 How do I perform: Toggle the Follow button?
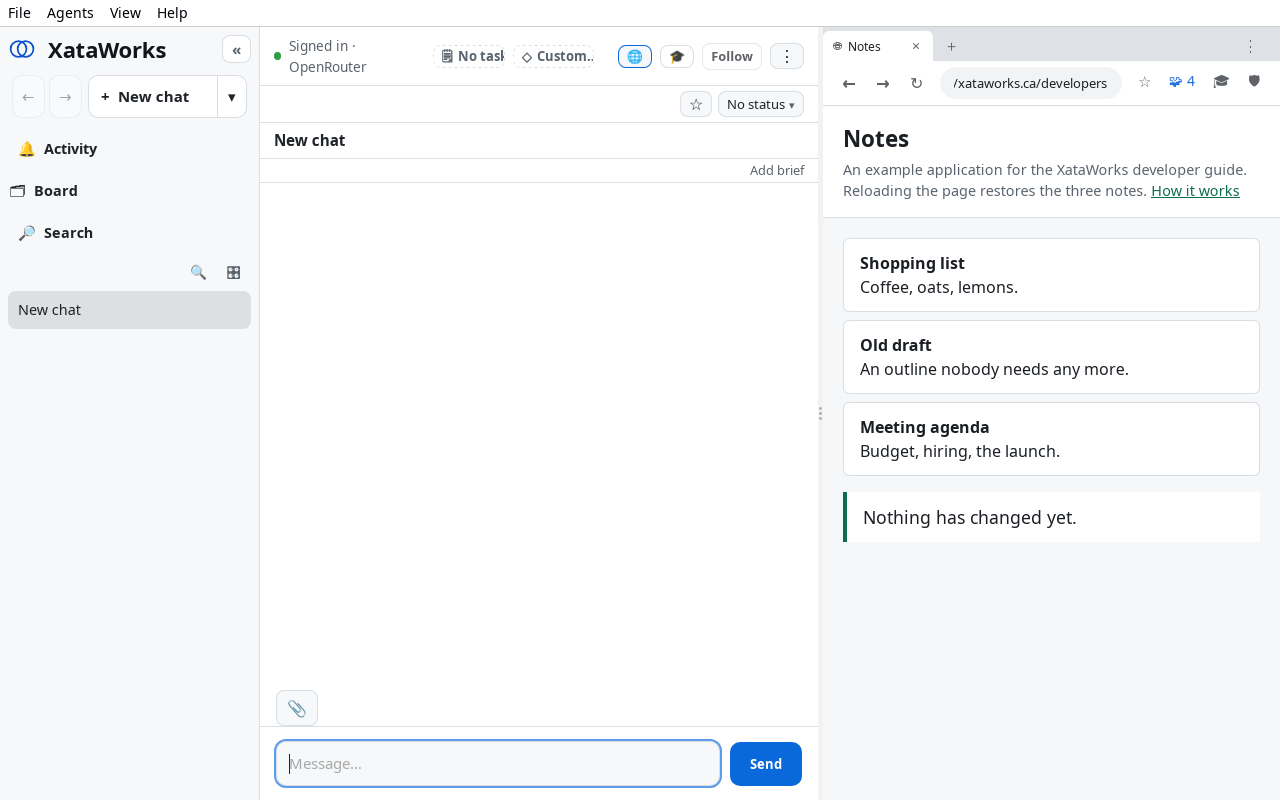pyautogui.click(x=732, y=56)
